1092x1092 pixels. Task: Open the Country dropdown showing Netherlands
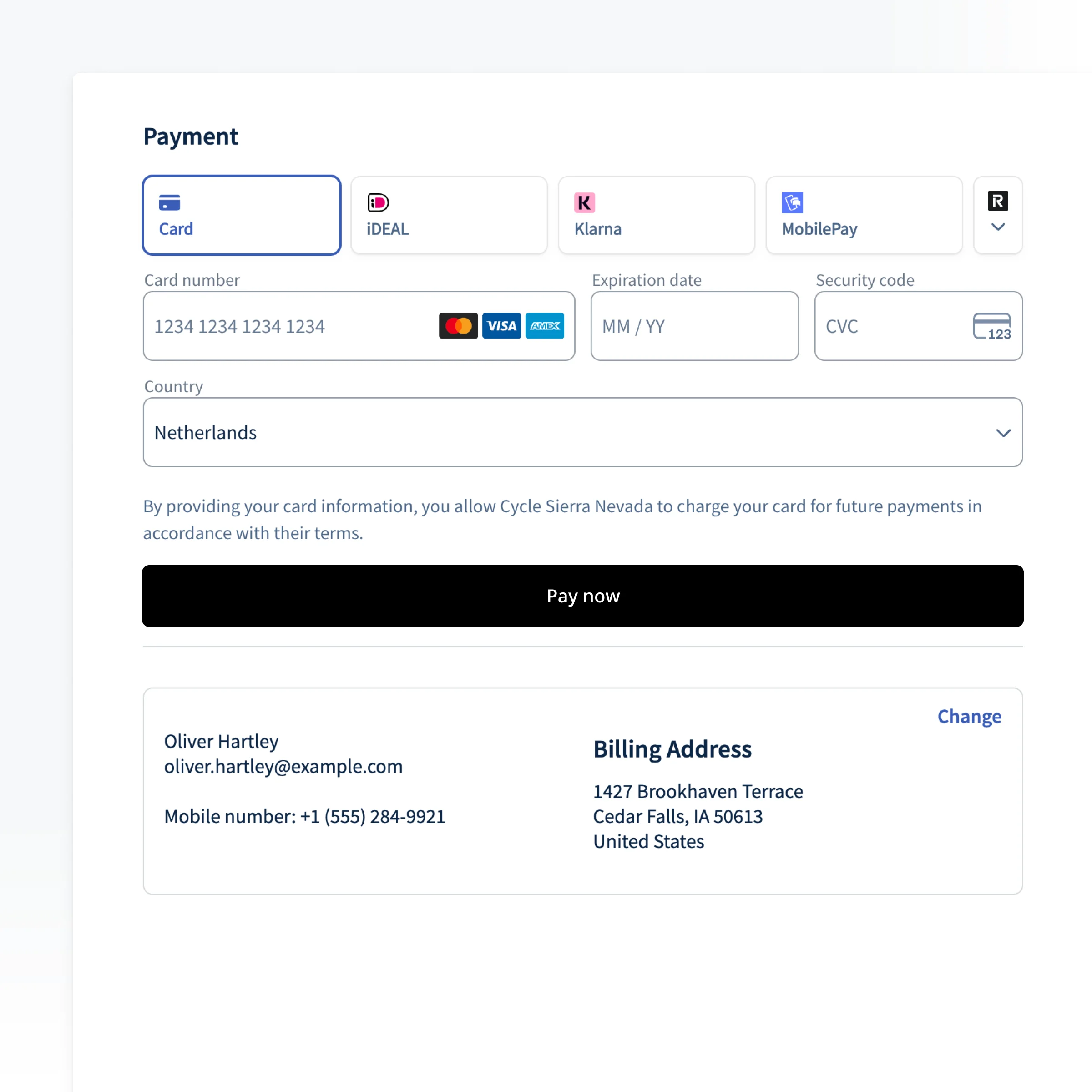[582, 432]
